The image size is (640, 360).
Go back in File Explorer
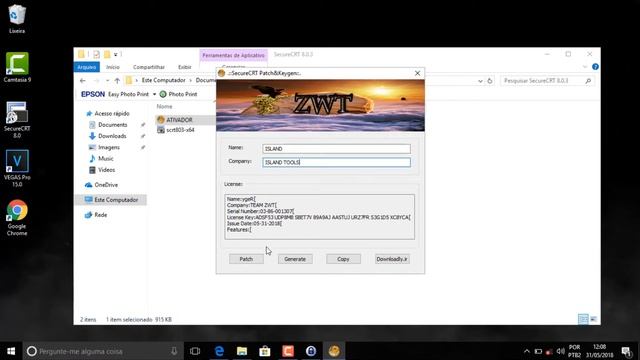point(83,80)
